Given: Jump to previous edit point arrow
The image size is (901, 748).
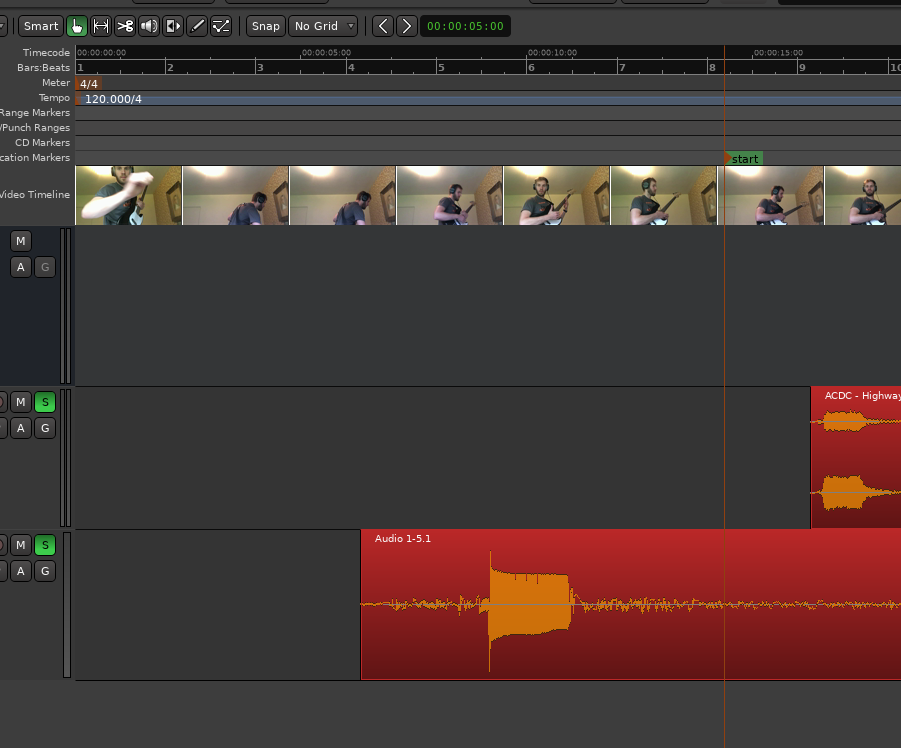Looking at the screenshot, I should tap(382, 26).
